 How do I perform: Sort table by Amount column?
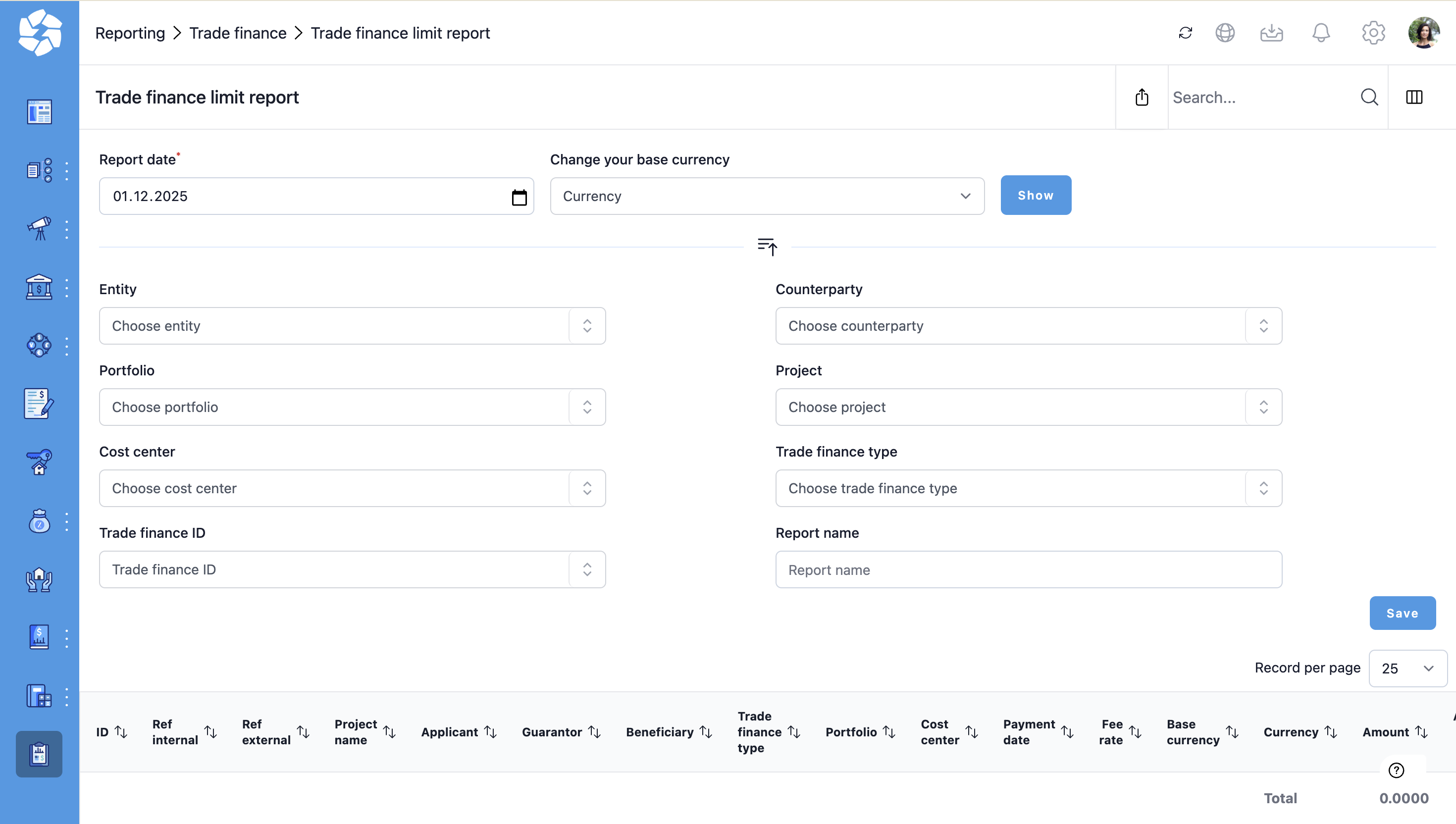click(x=1421, y=732)
